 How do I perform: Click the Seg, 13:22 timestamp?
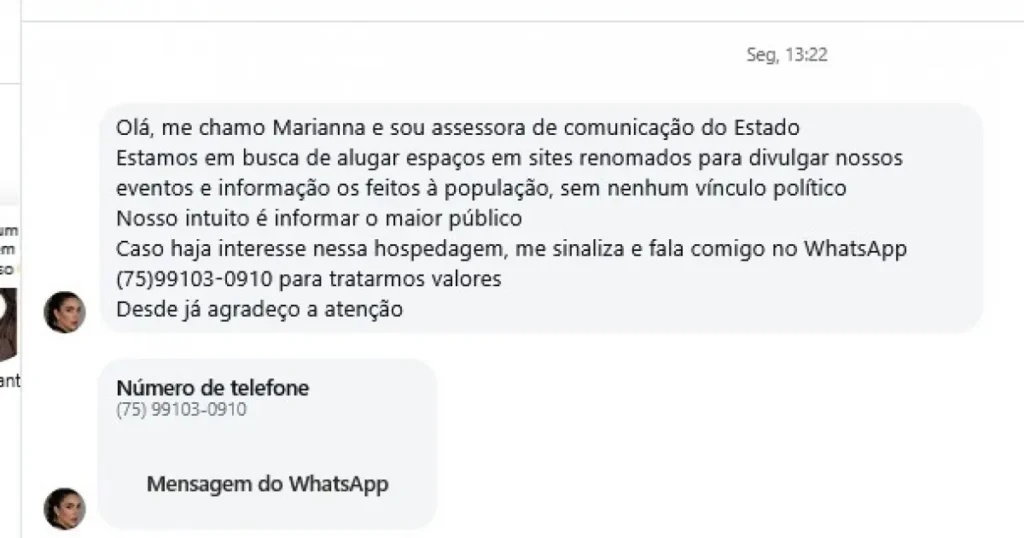point(787,55)
